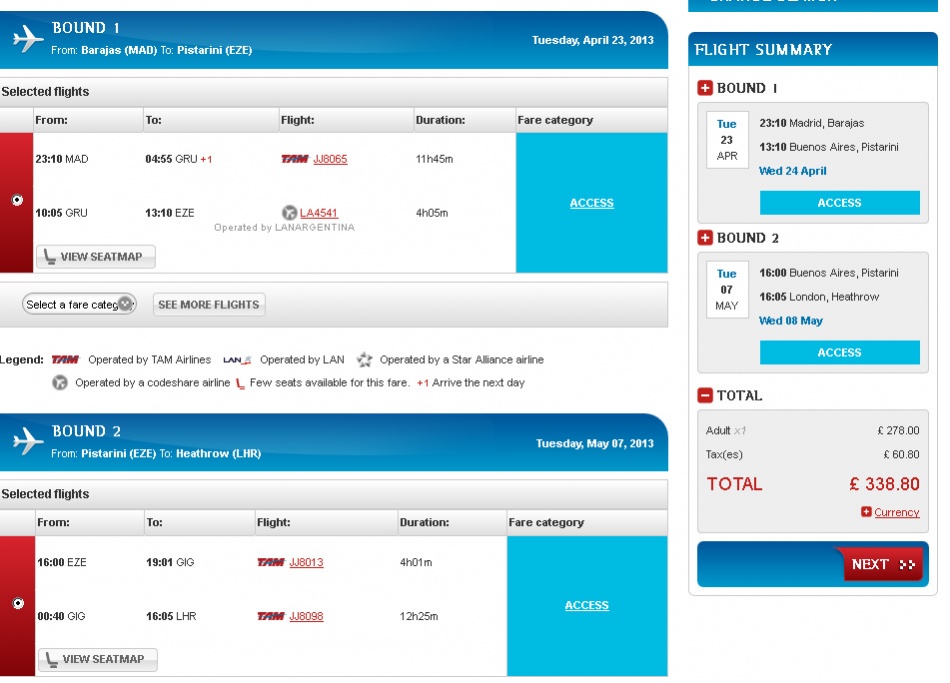Open flight JJ8065 details link
The height and width of the screenshot is (683, 950).
click(330, 159)
